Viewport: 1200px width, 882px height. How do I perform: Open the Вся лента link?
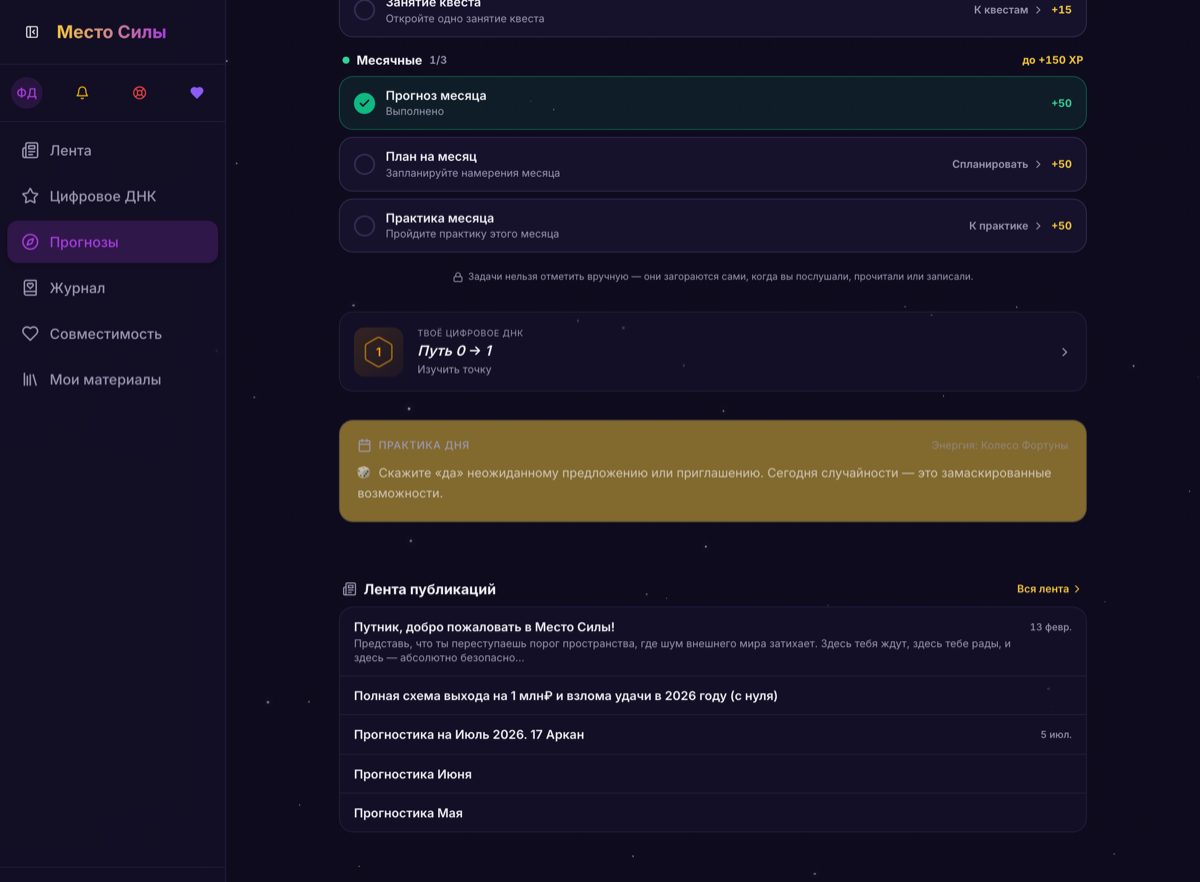[x=1049, y=589]
